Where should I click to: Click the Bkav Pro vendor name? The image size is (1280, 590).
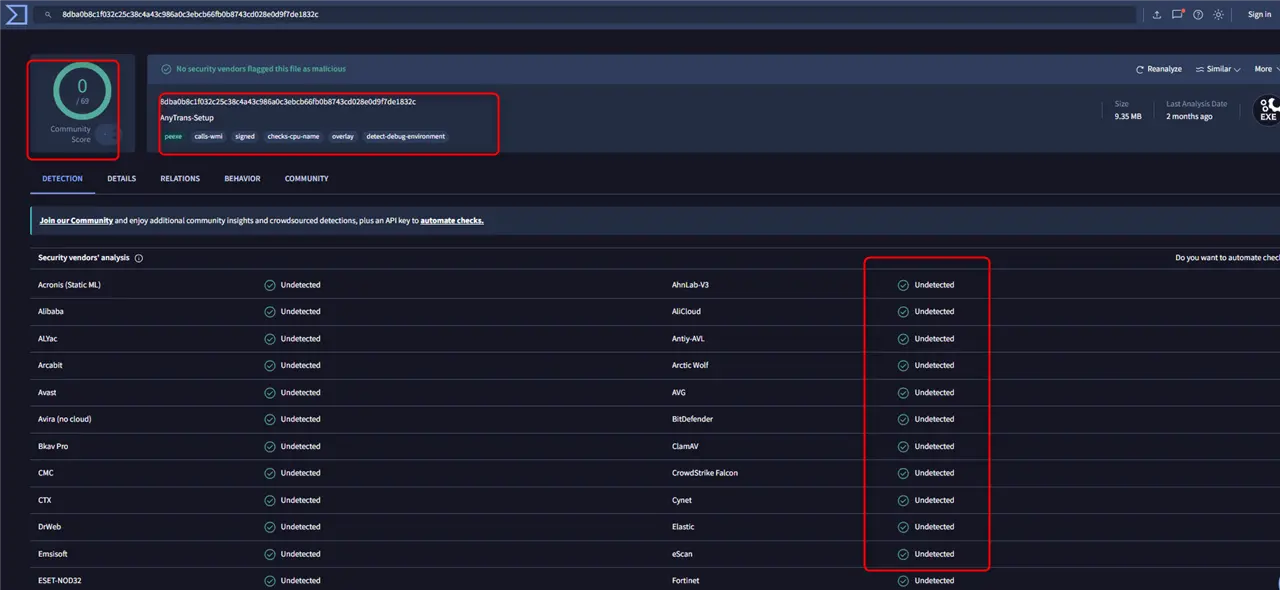click(x=53, y=446)
